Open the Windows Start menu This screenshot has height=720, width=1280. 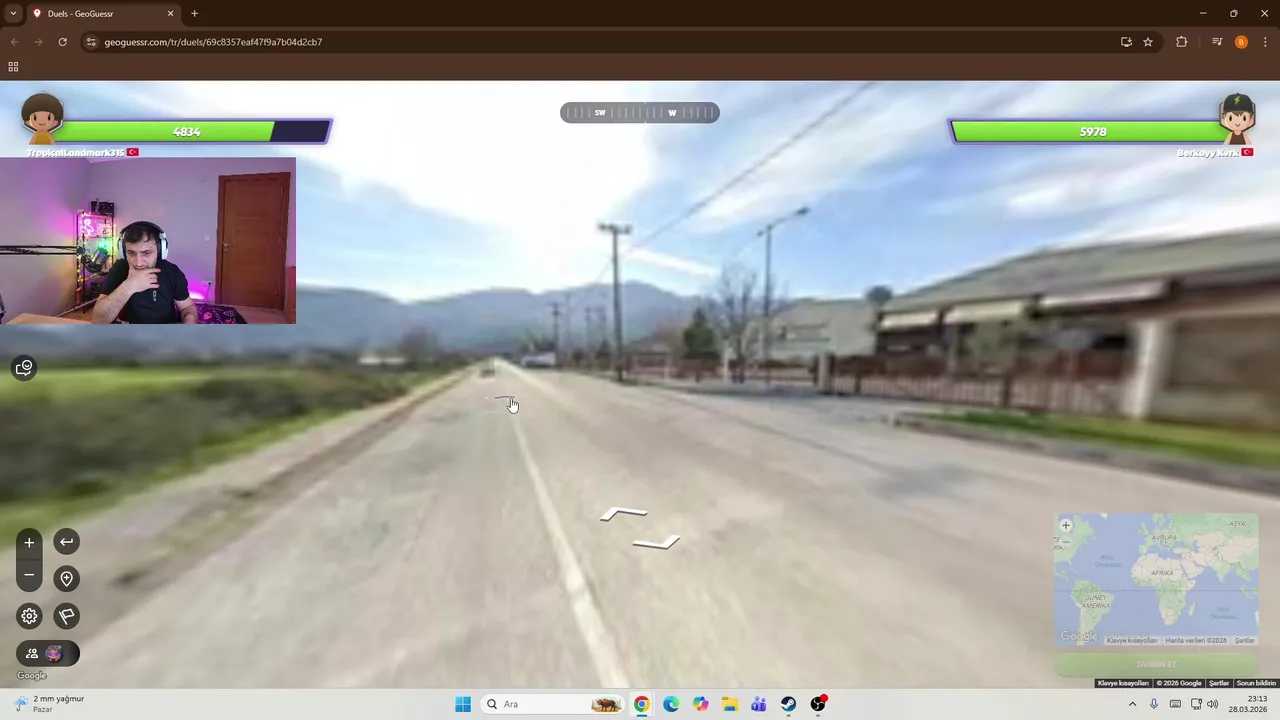[463, 704]
